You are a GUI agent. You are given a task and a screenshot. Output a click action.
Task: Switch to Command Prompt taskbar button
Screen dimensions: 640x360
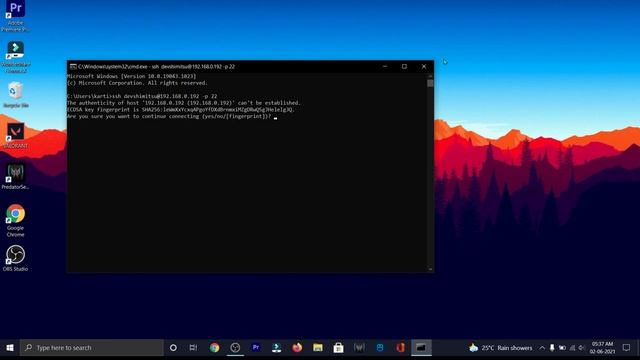click(x=421, y=348)
